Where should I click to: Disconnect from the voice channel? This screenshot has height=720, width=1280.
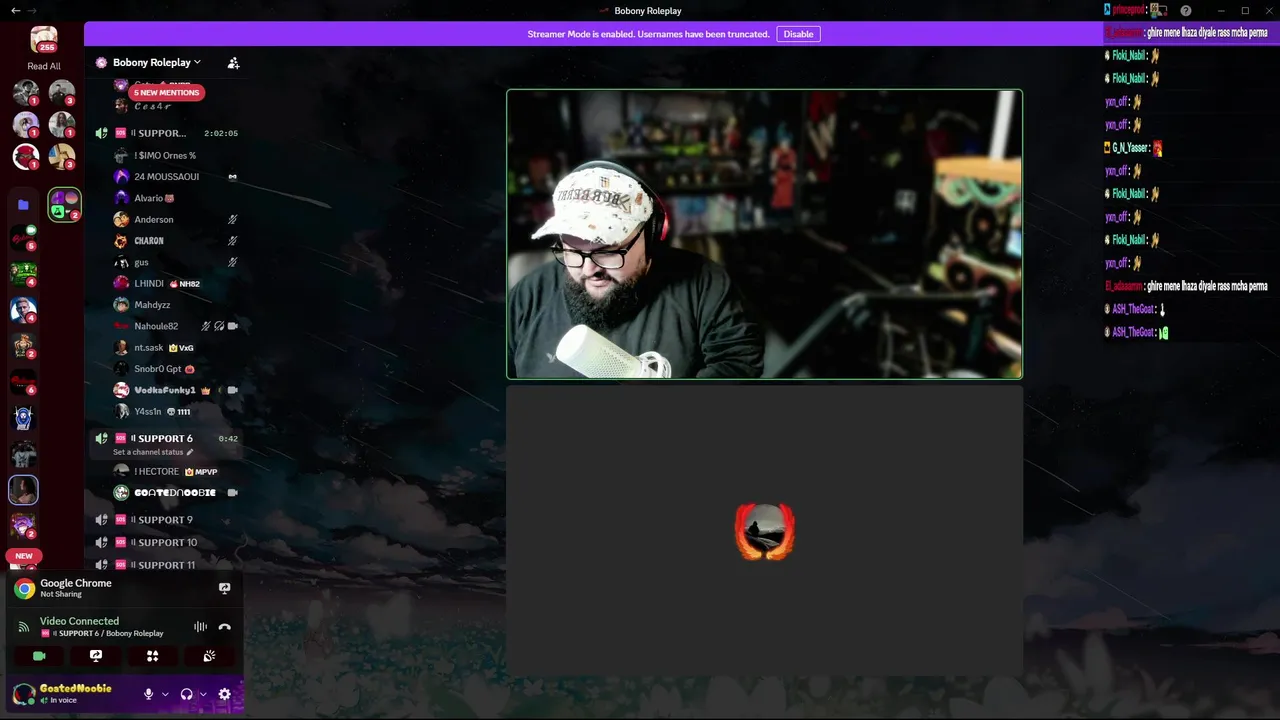click(x=225, y=627)
